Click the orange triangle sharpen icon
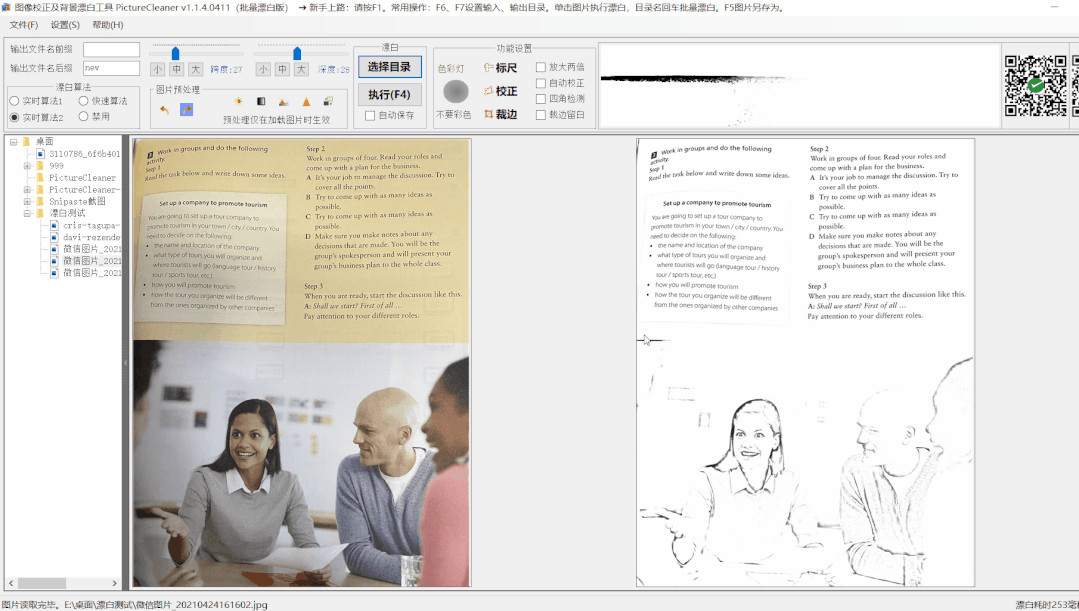The image size is (1079, 611). coord(306,101)
